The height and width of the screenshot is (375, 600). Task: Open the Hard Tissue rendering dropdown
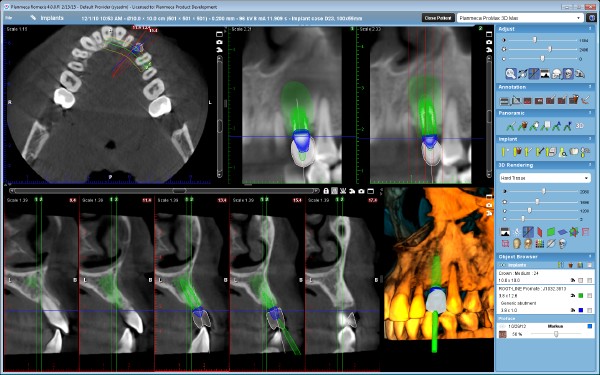(545, 178)
